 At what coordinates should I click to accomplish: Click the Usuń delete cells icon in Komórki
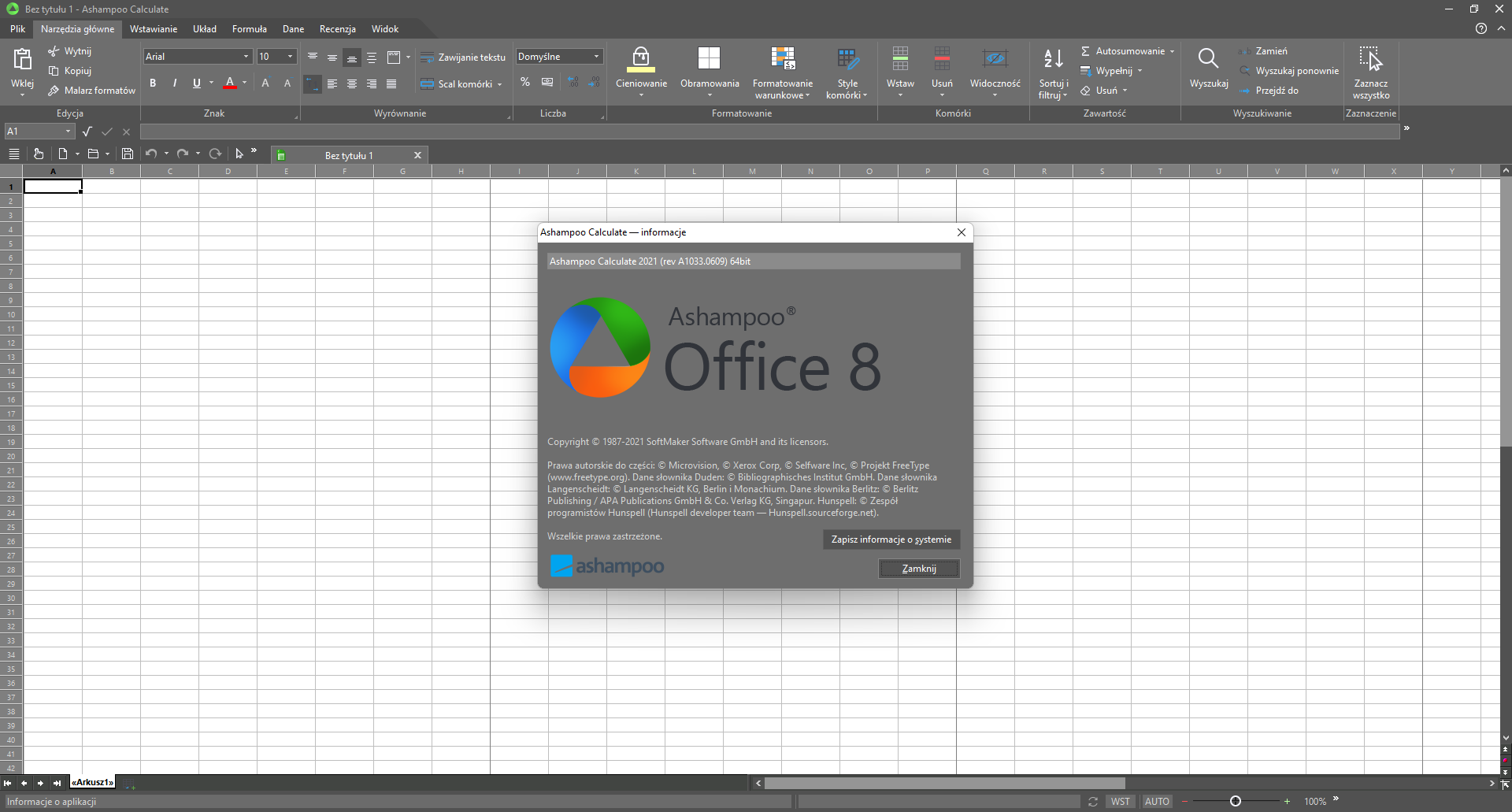pyautogui.click(x=942, y=58)
